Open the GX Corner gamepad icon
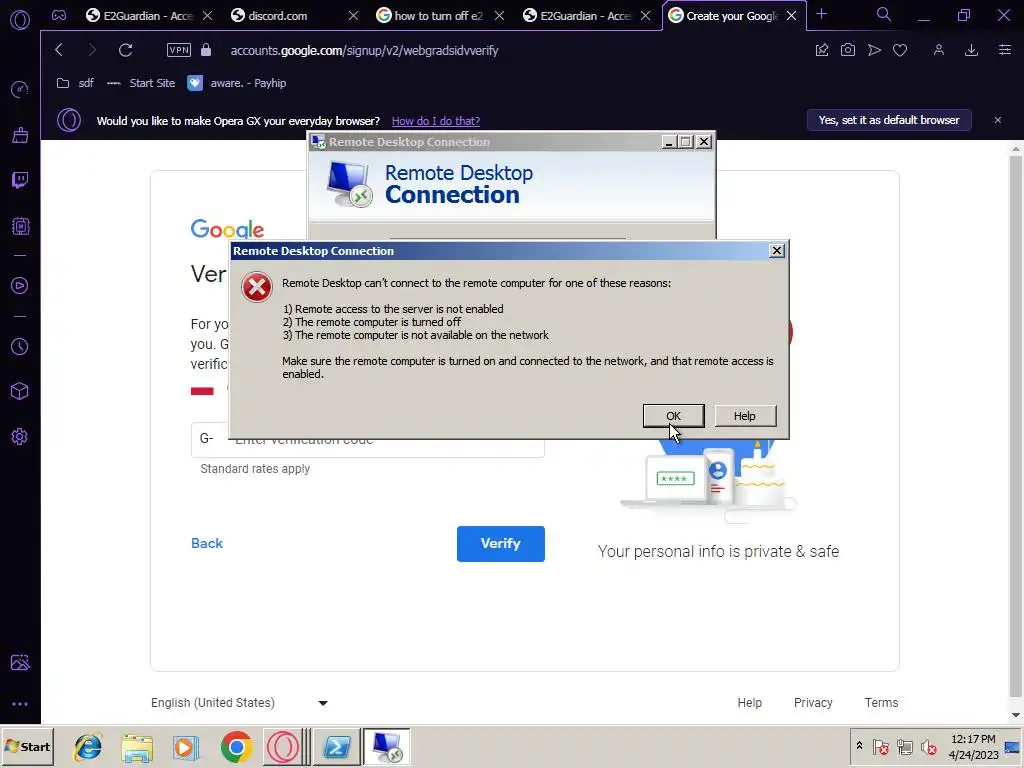This screenshot has height=768, width=1024. [x=59, y=15]
